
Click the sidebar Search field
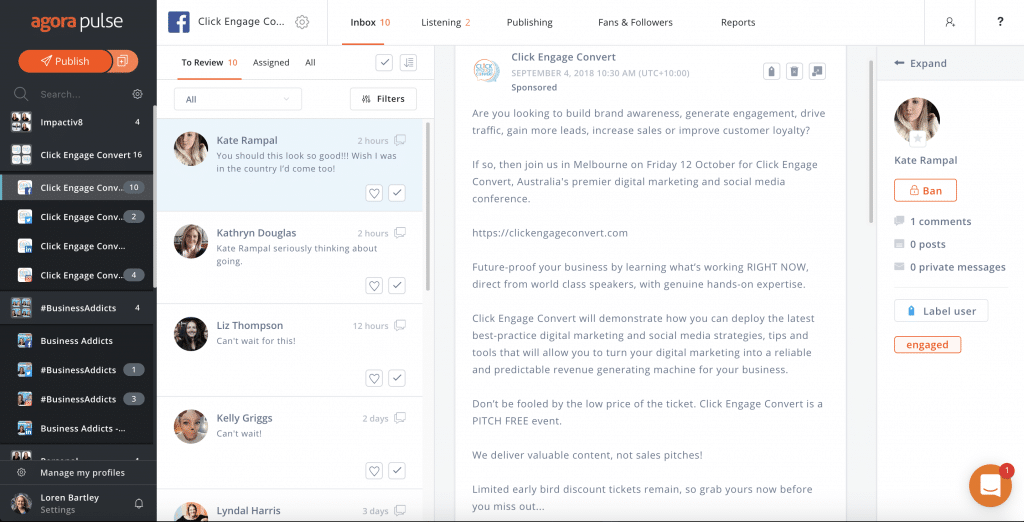(x=75, y=94)
